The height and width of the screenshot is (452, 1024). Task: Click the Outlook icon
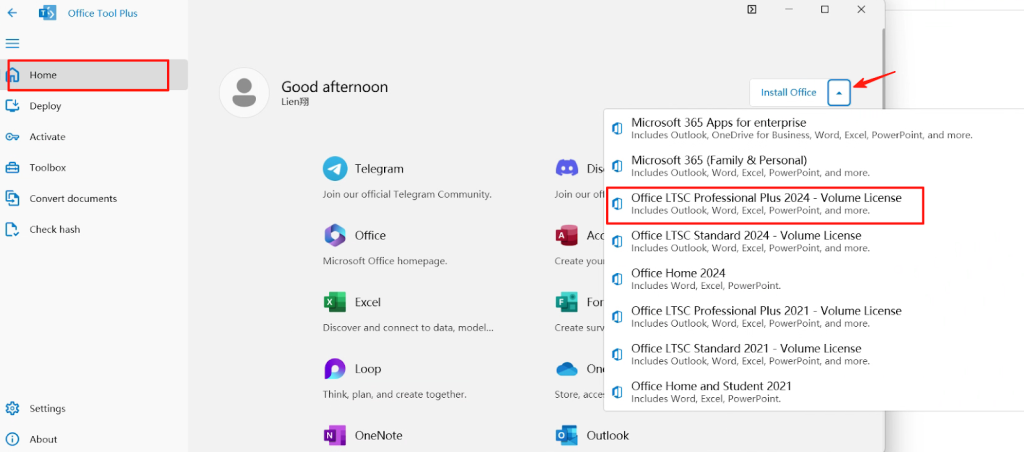click(567, 436)
